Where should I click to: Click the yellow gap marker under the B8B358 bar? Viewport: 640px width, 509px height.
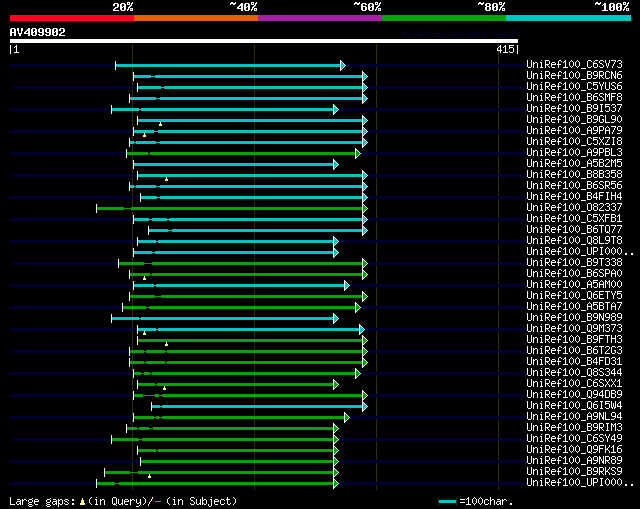point(167,179)
